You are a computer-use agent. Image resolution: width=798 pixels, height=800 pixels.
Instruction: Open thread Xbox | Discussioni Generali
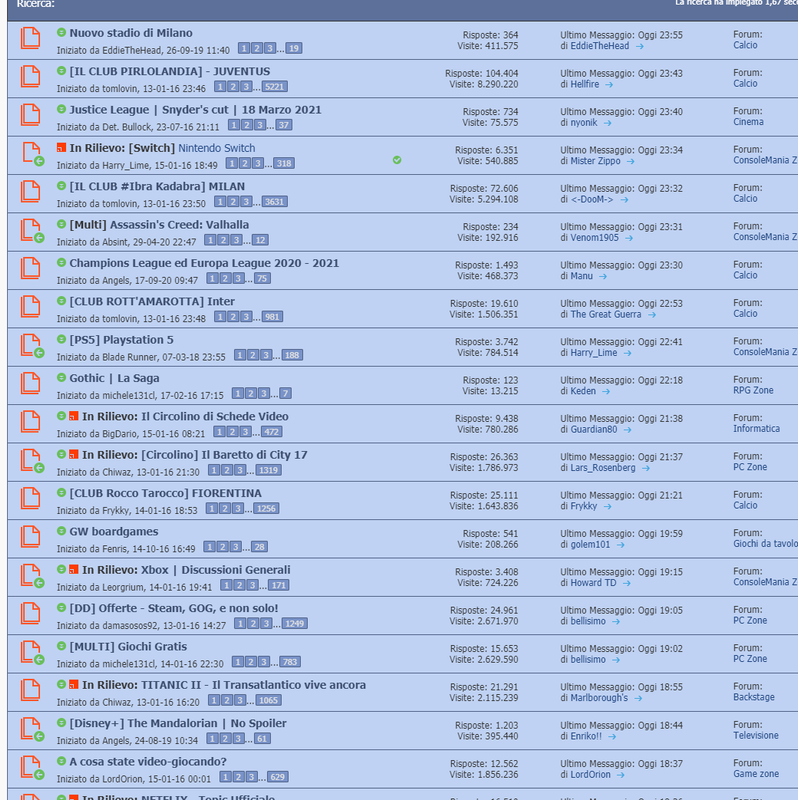click(x=215, y=570)
